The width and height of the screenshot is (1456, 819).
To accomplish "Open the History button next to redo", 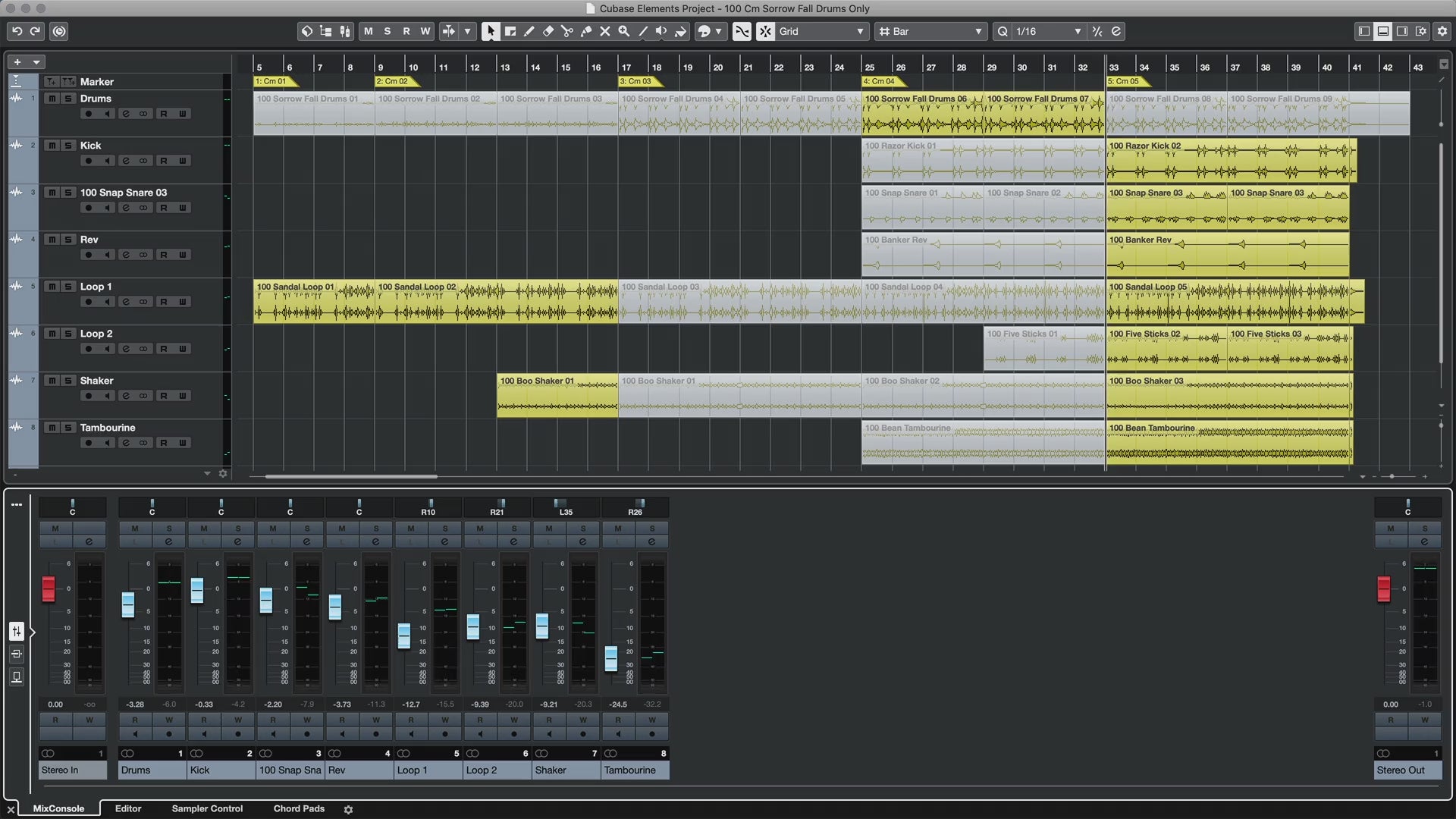I will pyautogui.click(x=59, y=31).
